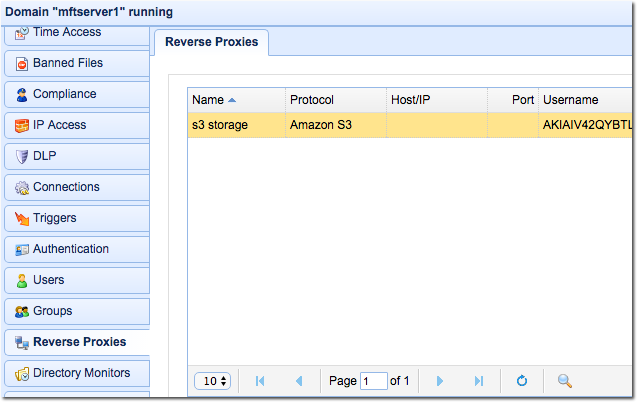
Task: Click the Compliance officer icon
Action: (22, 95)
